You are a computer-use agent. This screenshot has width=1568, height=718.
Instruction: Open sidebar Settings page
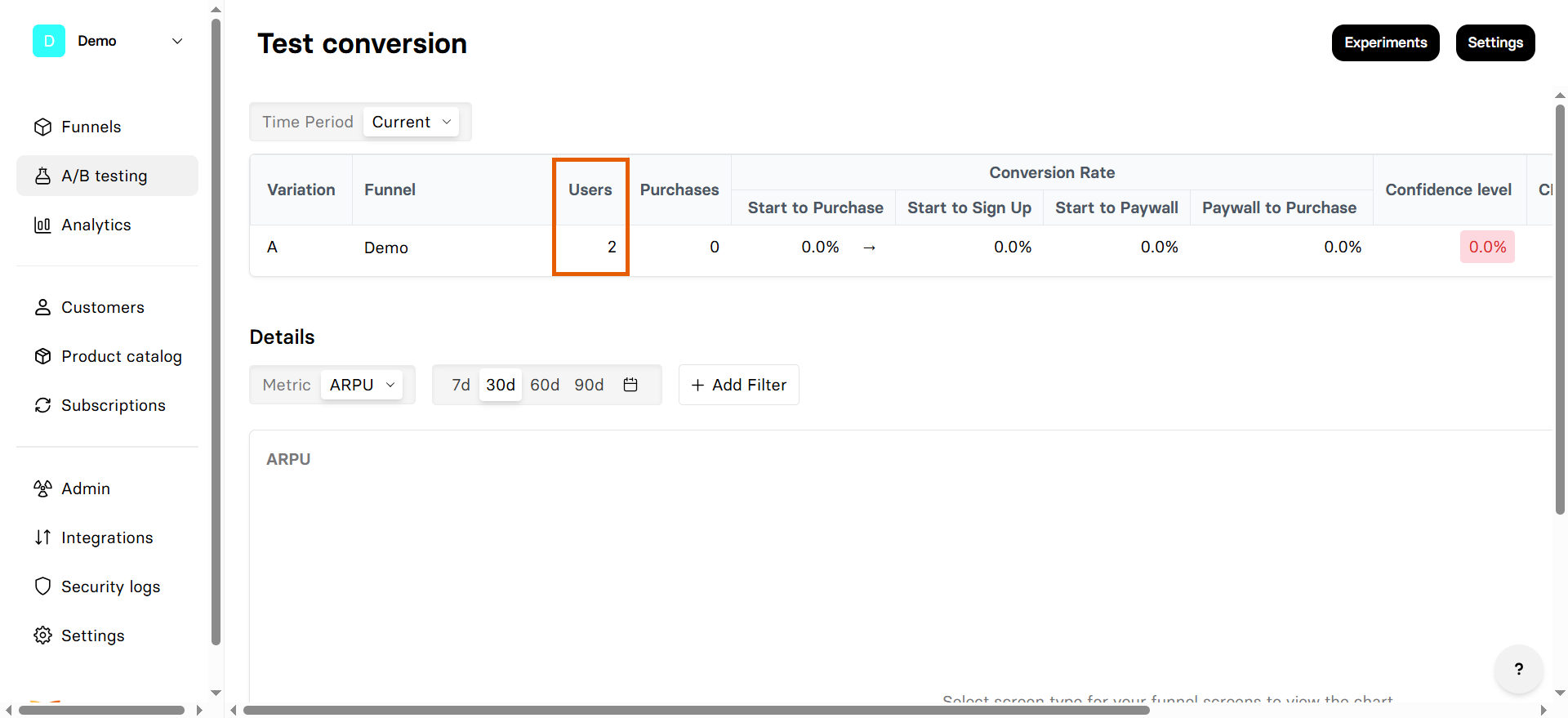click(x=107, y=635)
